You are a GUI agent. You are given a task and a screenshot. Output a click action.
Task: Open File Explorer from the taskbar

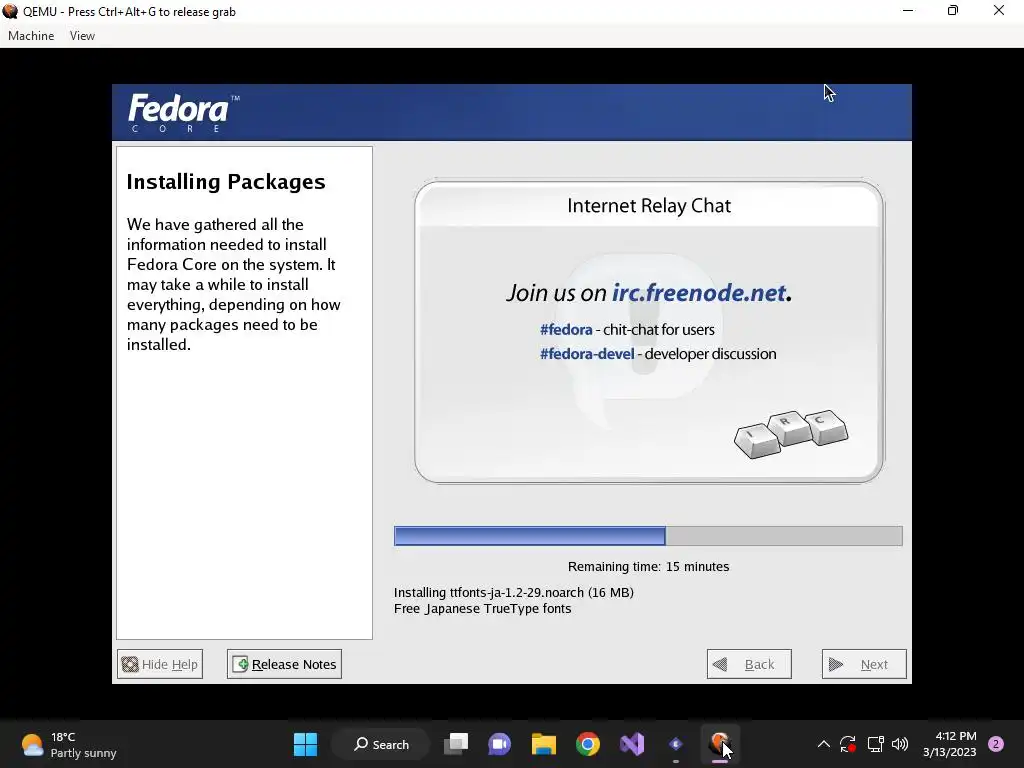[x=543, y=744]
